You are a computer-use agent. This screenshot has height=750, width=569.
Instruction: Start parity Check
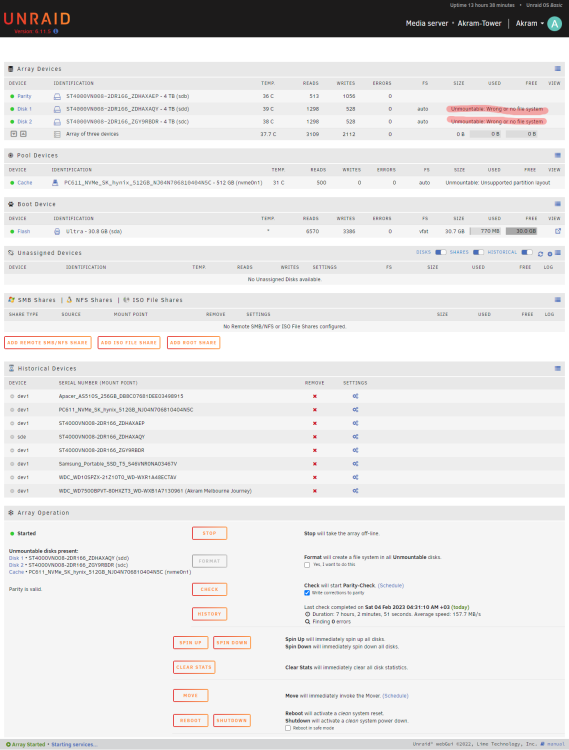(x=209, y=589)
